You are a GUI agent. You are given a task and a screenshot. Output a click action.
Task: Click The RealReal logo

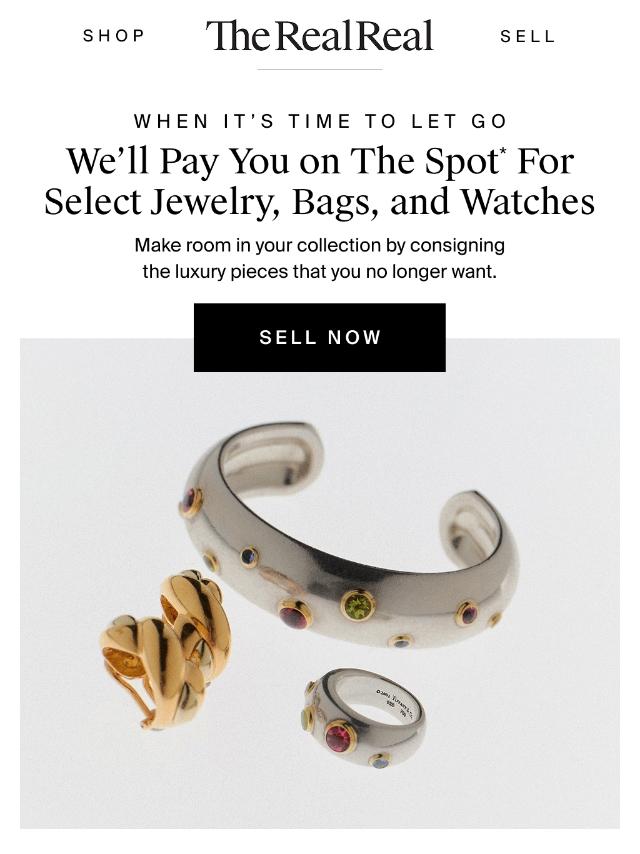[x=319, y=35]
